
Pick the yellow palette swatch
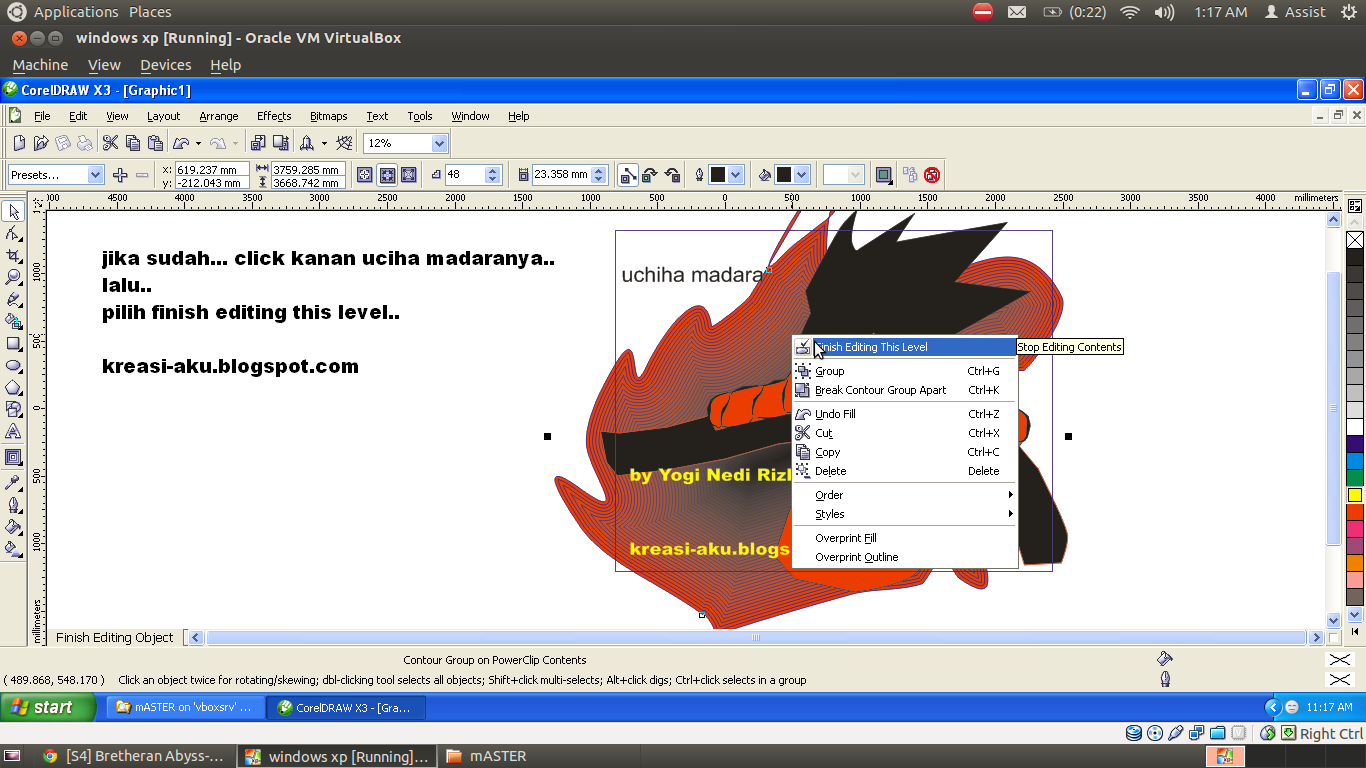1355,495
